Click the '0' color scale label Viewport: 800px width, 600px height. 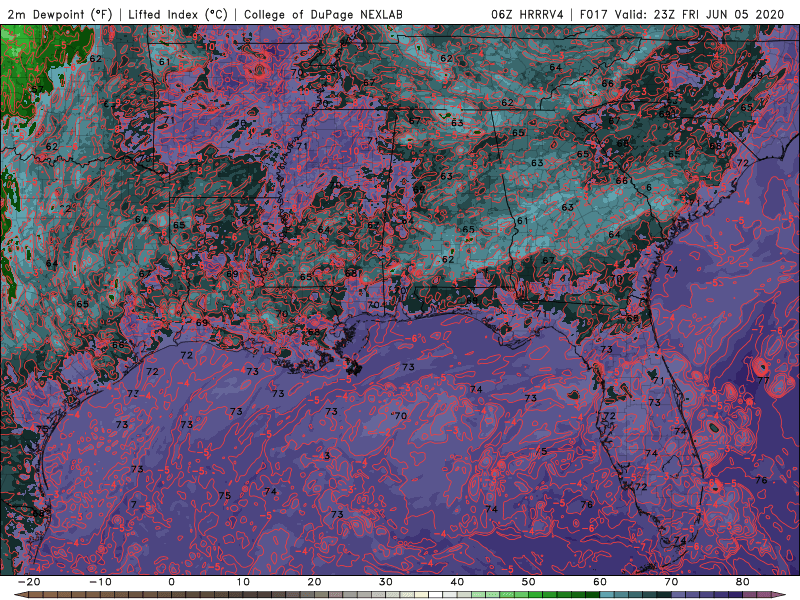(171, 582)
